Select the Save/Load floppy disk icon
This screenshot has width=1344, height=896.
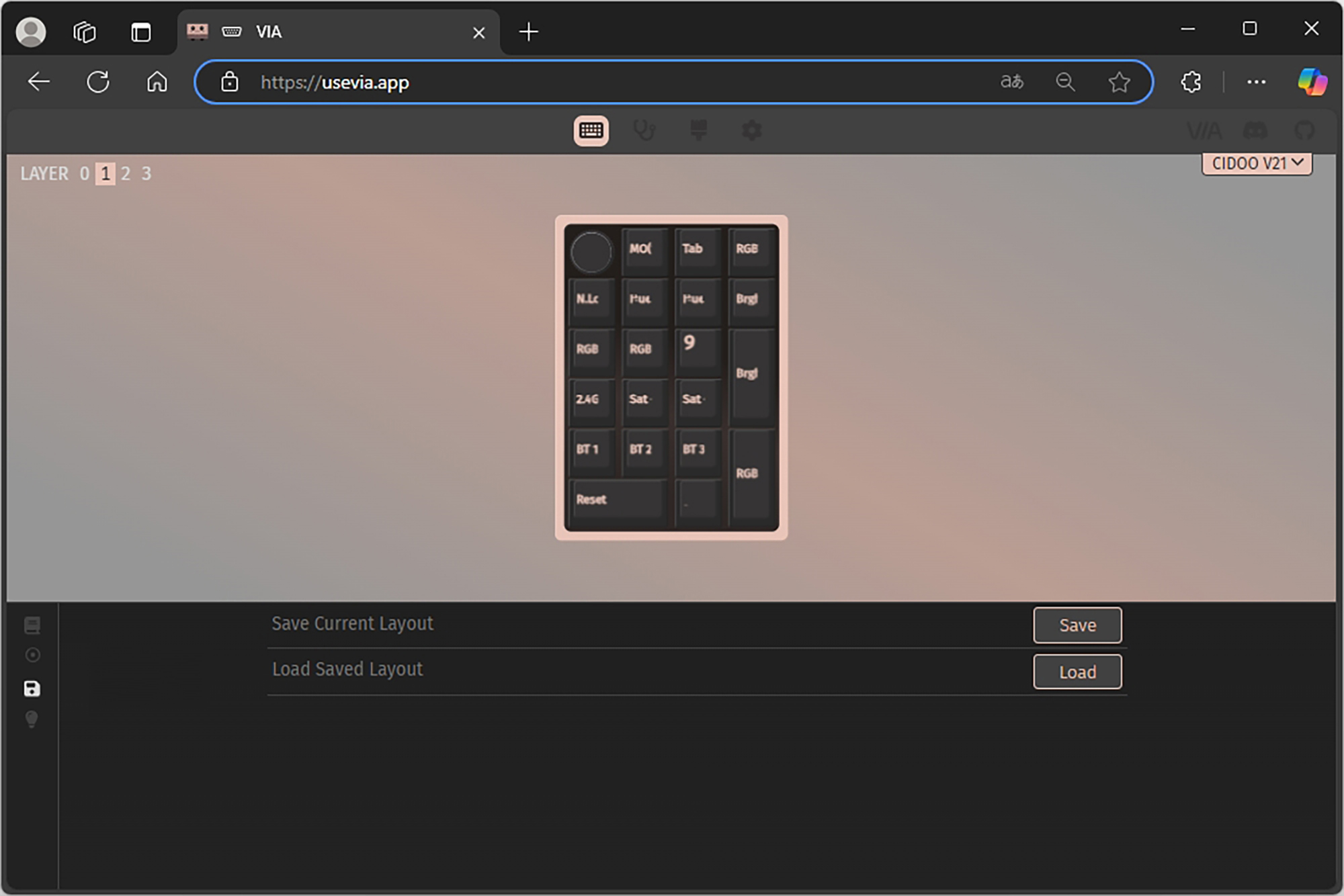[x=32, y=688]
